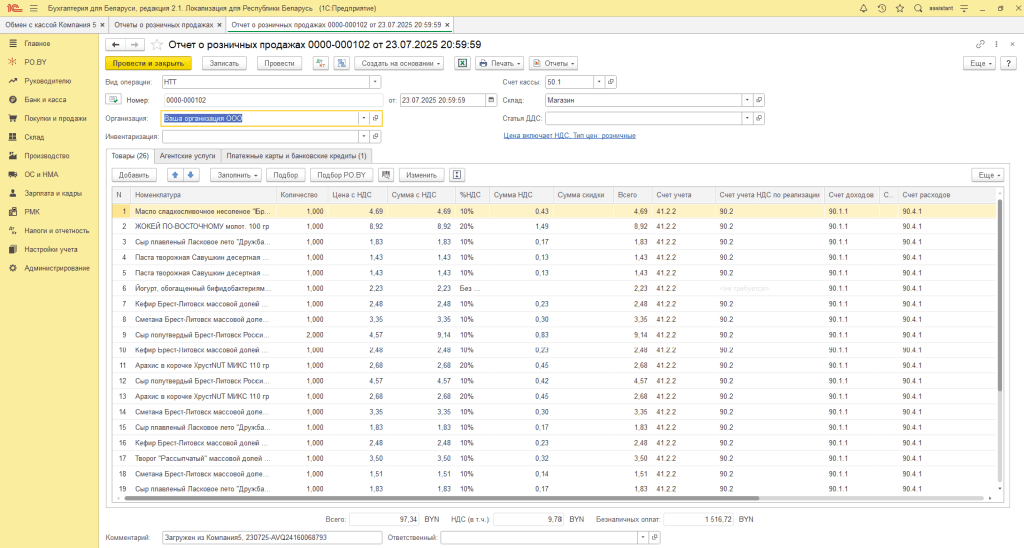Click the horizontal scrollbar of goods table
This screenshot has width=1024, height=548.
click(x=441, y=498)
